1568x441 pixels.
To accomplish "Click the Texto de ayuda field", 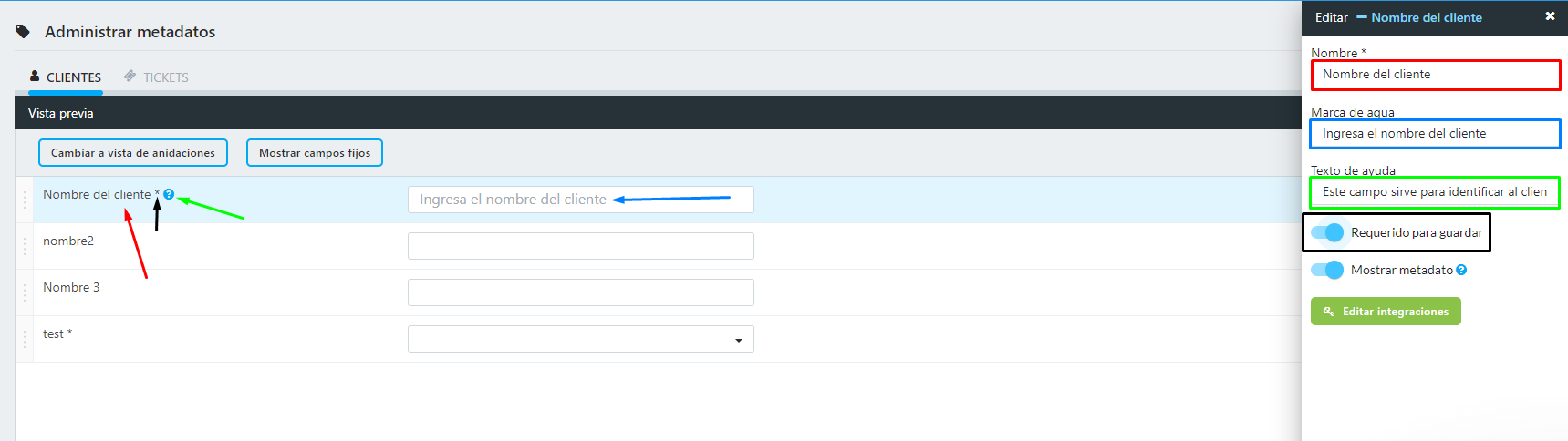I will pyautogui.click(x=1436, y=192).
